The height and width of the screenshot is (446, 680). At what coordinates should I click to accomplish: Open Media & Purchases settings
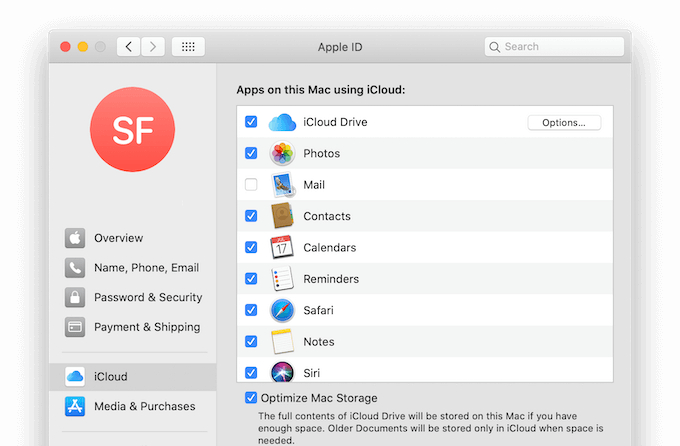coord(133,407)
